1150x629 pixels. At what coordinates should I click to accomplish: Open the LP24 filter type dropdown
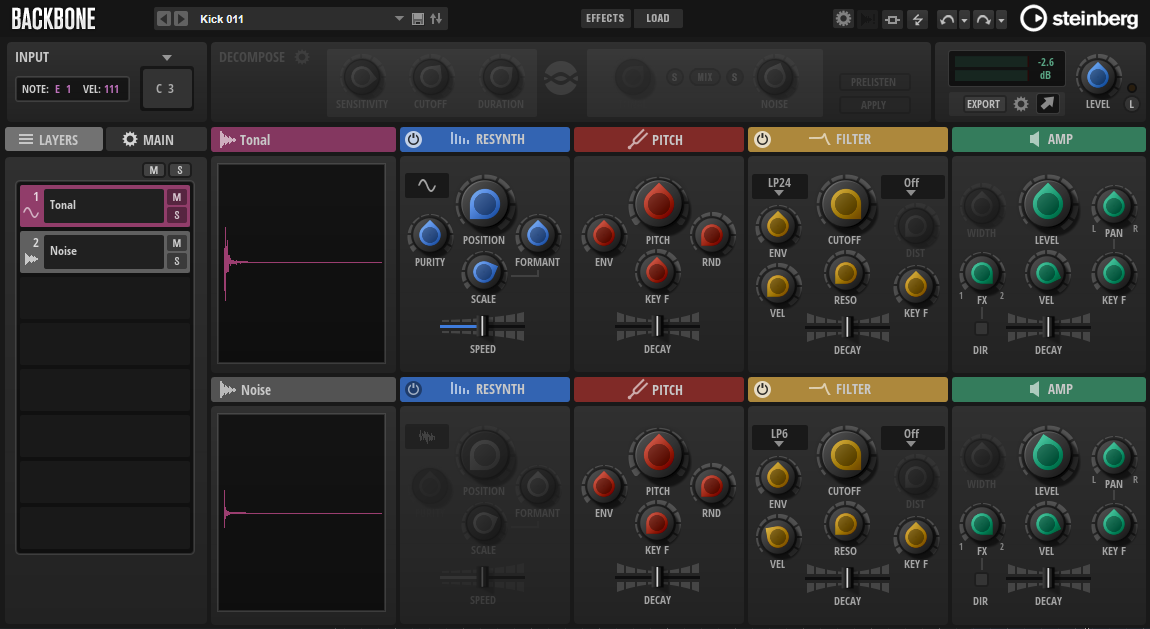tap(780, 186)
